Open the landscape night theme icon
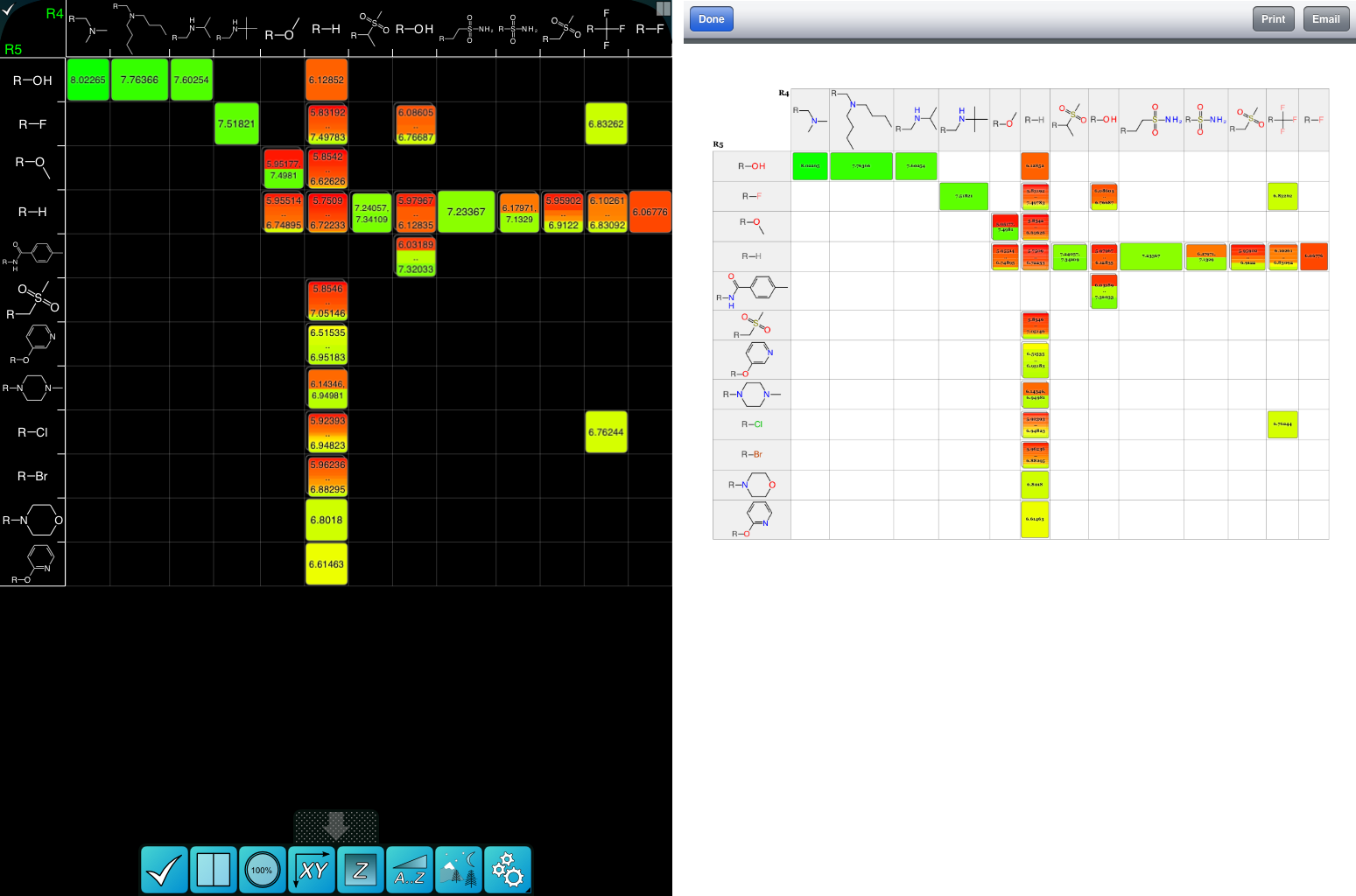Screen dimensions: 1356x896 [458, 870]
